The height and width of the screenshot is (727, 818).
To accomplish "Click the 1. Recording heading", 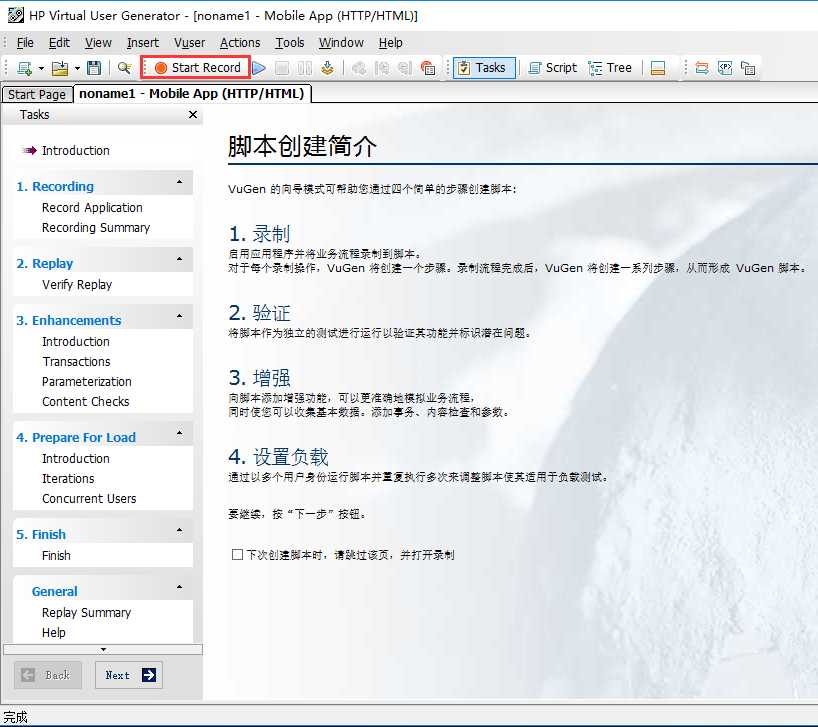I will [x=55, y=187].
